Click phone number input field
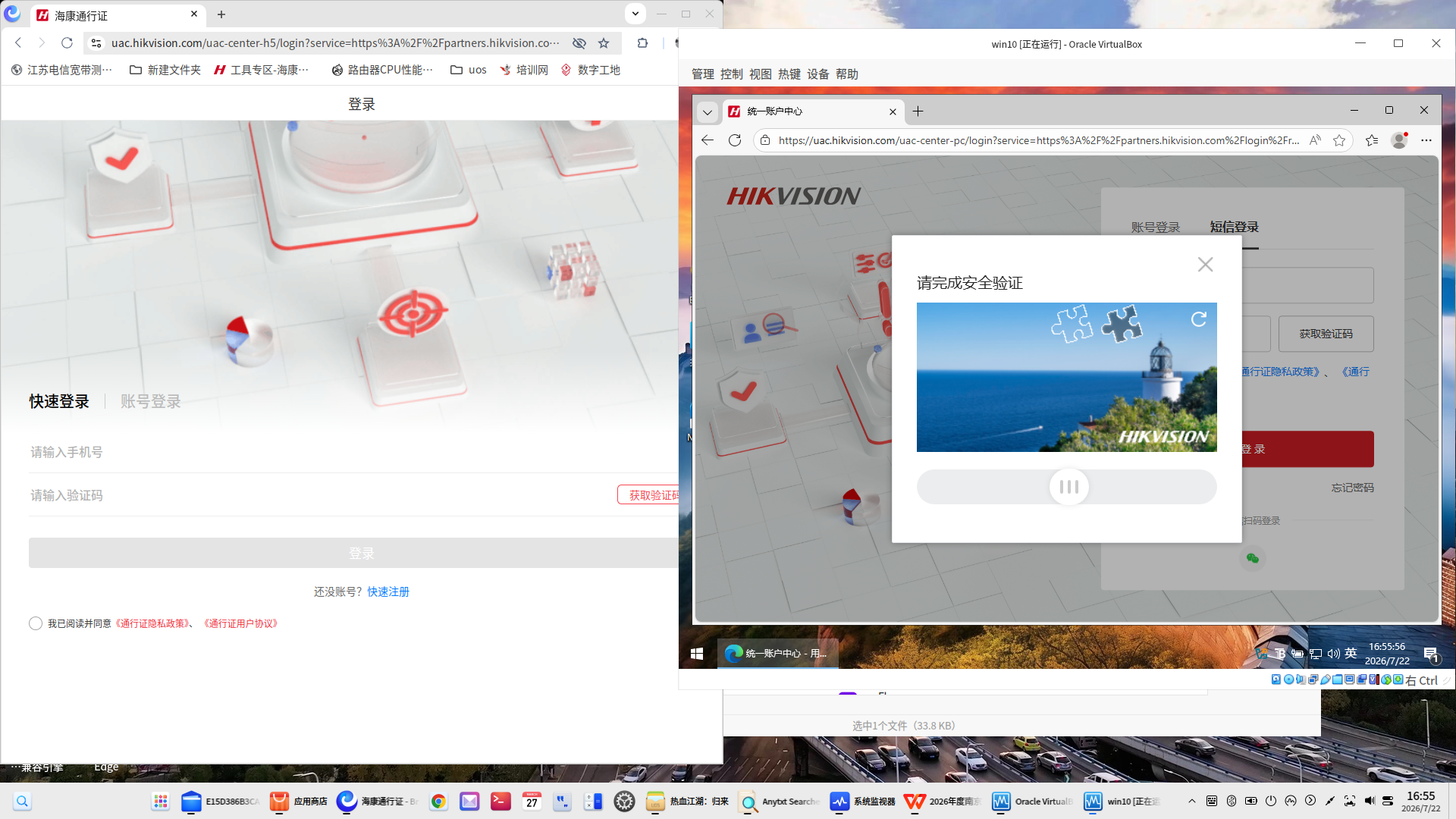Image resolution: width=1456 pixels, height=819 pixels. click(353, 452)
